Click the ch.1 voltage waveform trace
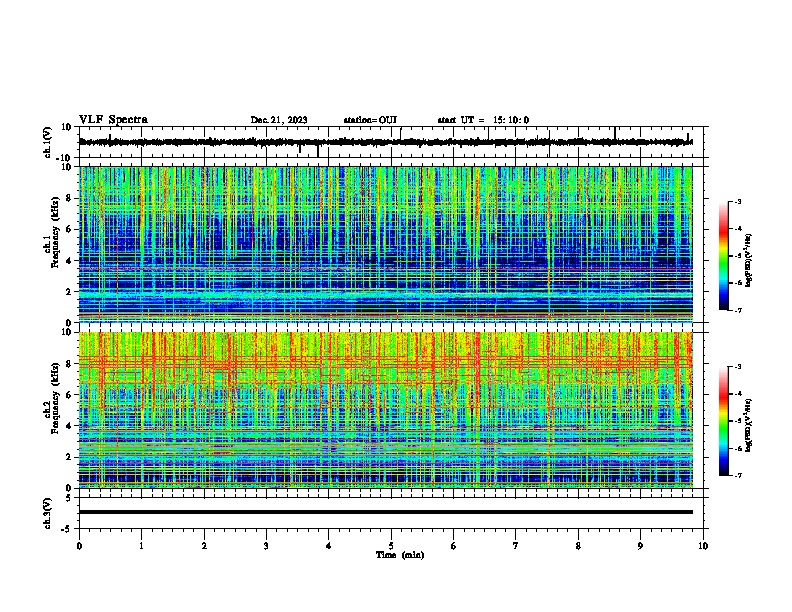 pos(385,142)
